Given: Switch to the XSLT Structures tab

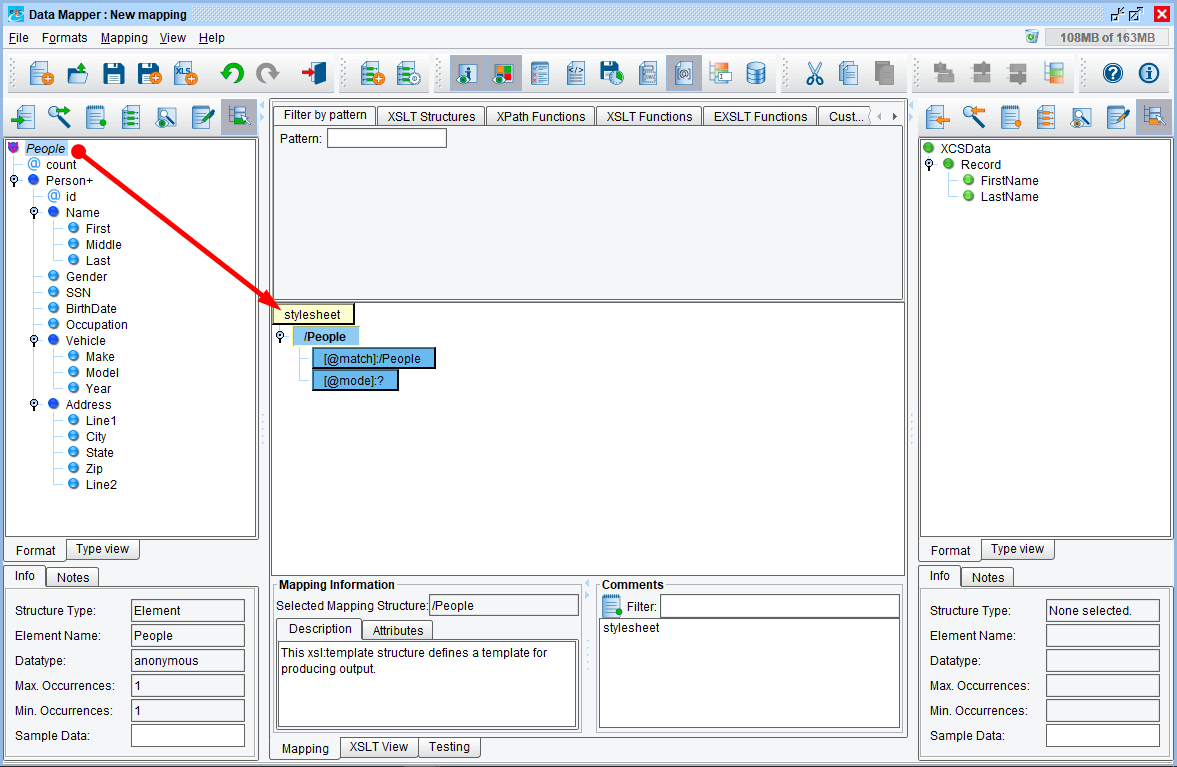Looking at the screenshot, I should point(432,116).
